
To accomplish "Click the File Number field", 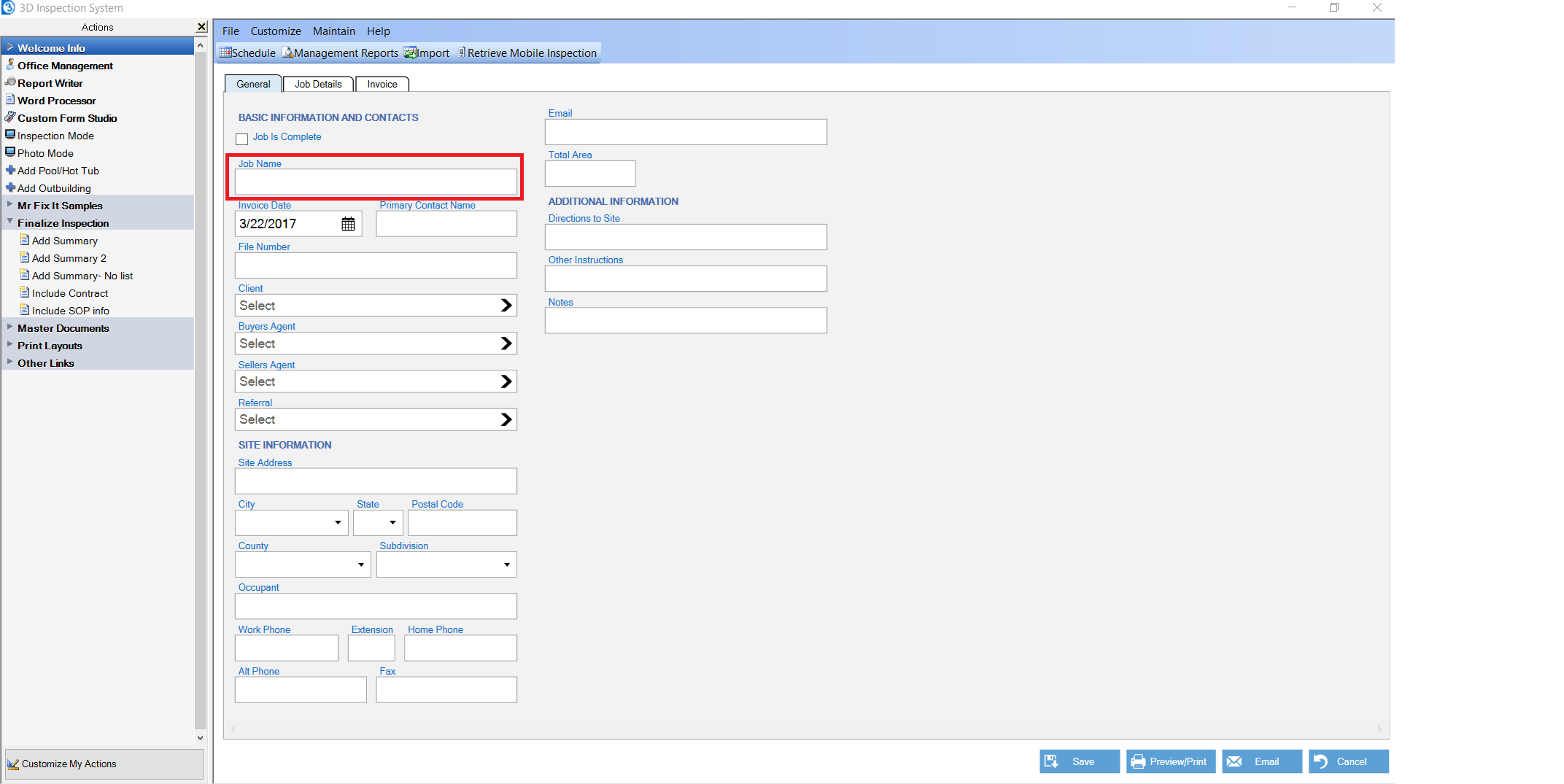I will point(376,265).
